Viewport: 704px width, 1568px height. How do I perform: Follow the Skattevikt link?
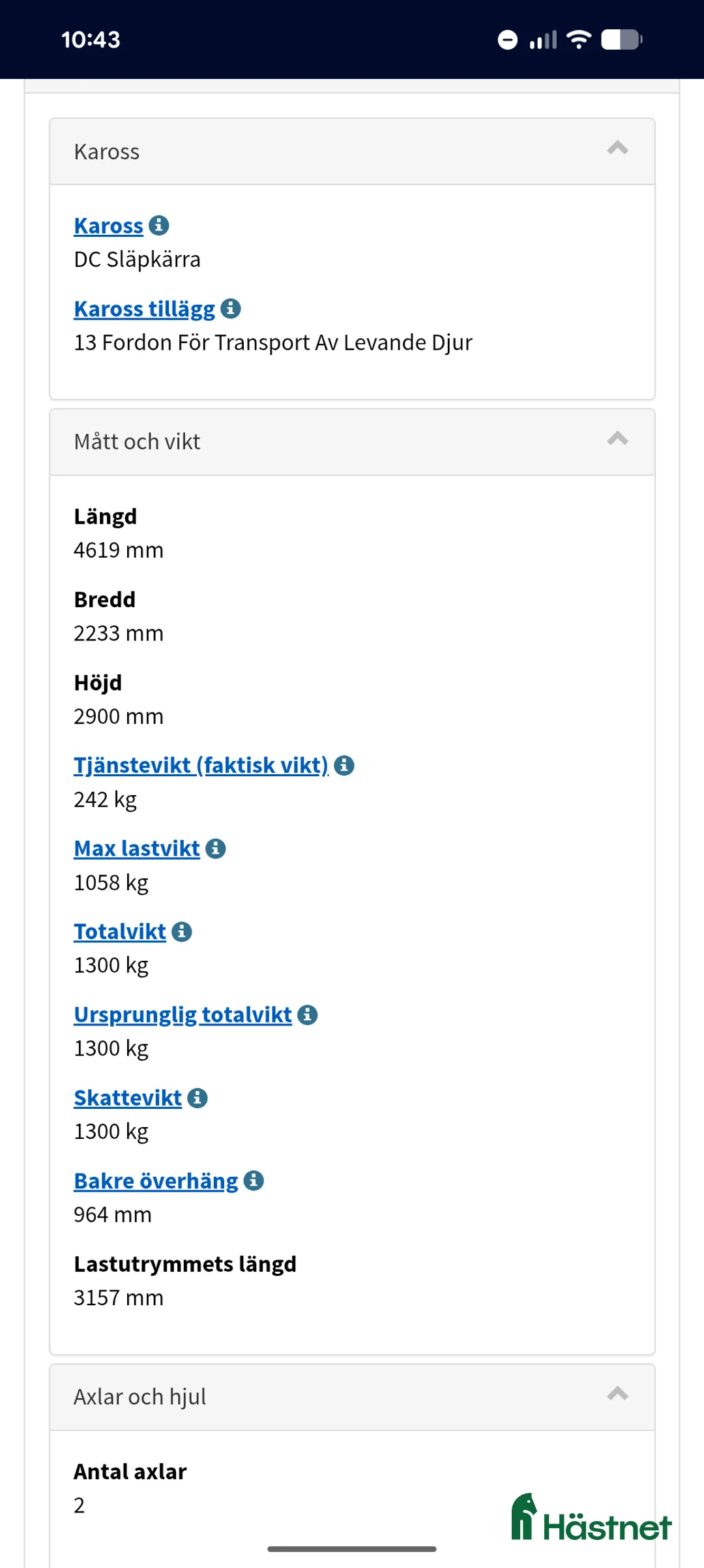click(x=128, y=1097)
